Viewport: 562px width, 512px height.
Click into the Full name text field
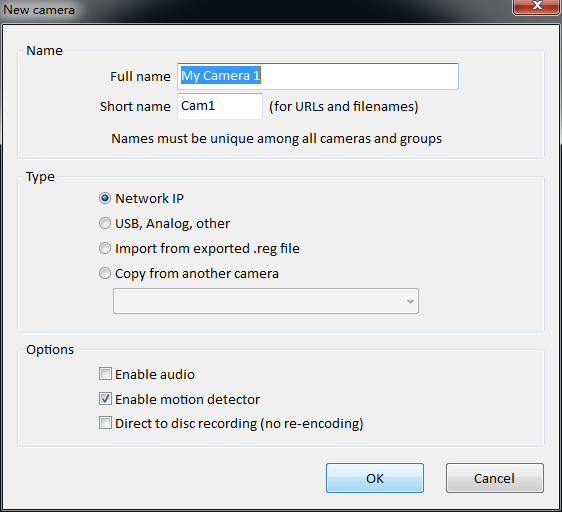[318, 76]
